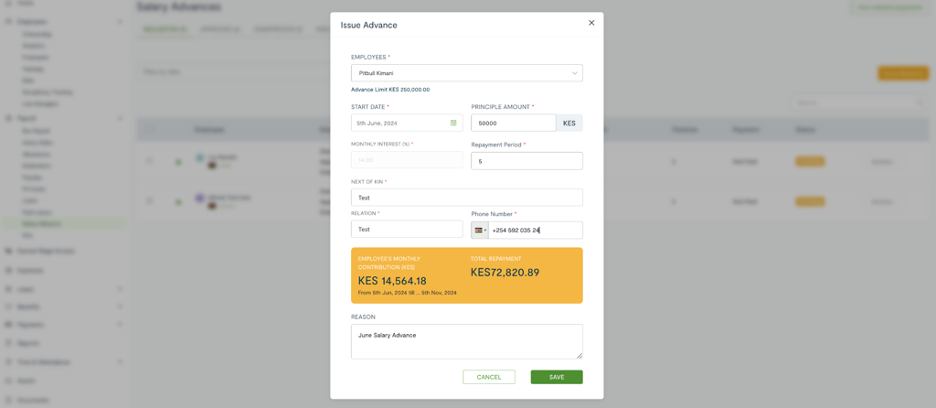Click the Start Date field
This screenshot has width=936, height=408.
pyautogui.click(x=407, y=123)
